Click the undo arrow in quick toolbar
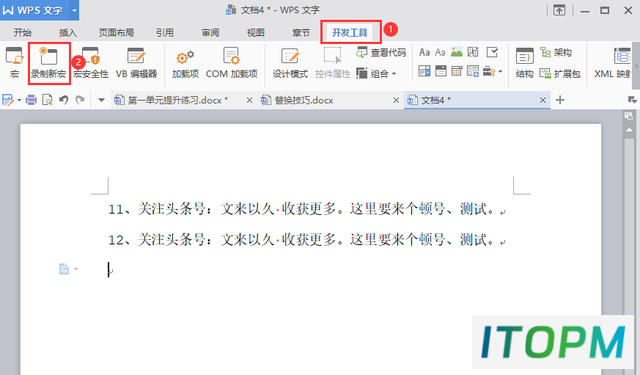This screenshot has width=640, height=375. click(64, 100)
